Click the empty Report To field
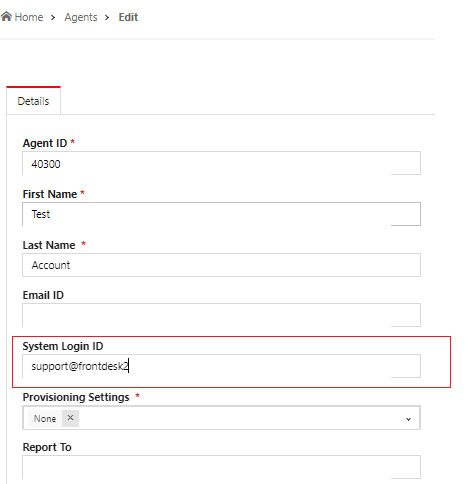This screenshot has height=484, width=469. [221, 467]
